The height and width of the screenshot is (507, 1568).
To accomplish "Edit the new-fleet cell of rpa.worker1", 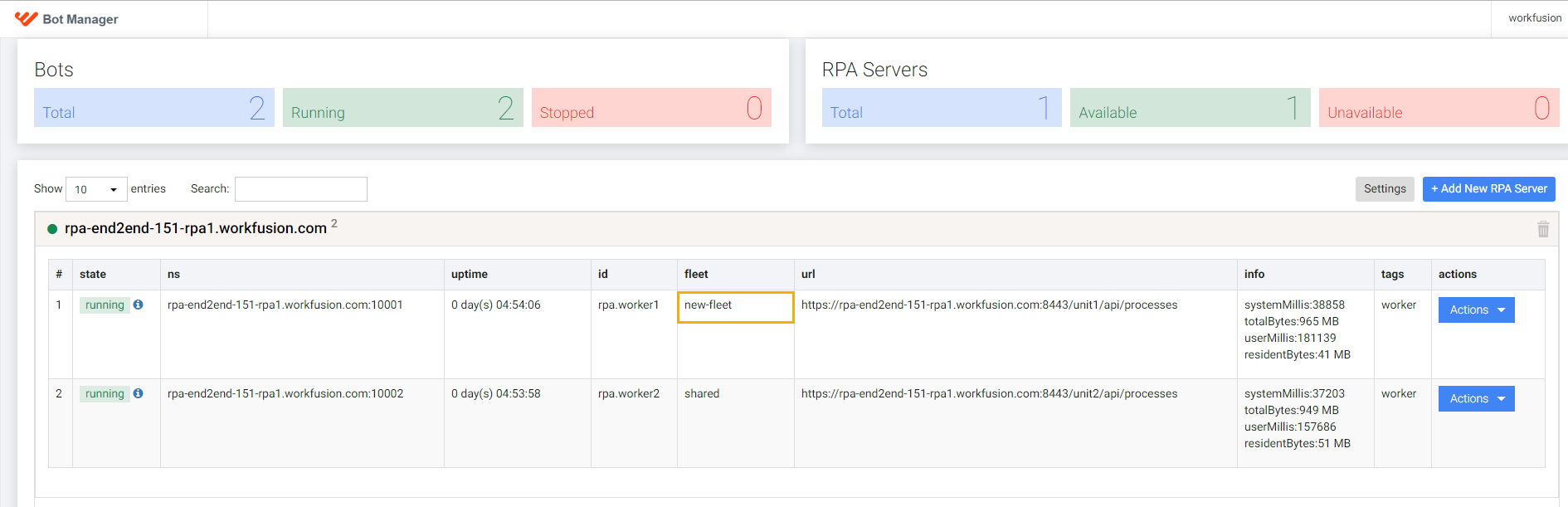I will click(x=736, y=307).
